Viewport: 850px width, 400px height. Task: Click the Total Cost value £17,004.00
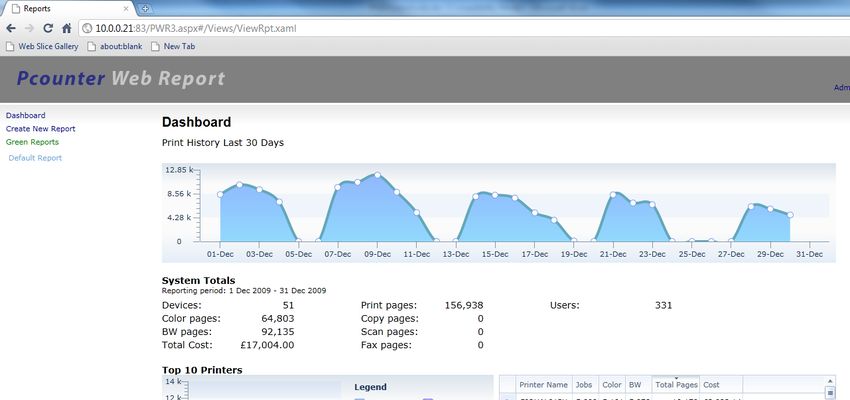(267, 345)
